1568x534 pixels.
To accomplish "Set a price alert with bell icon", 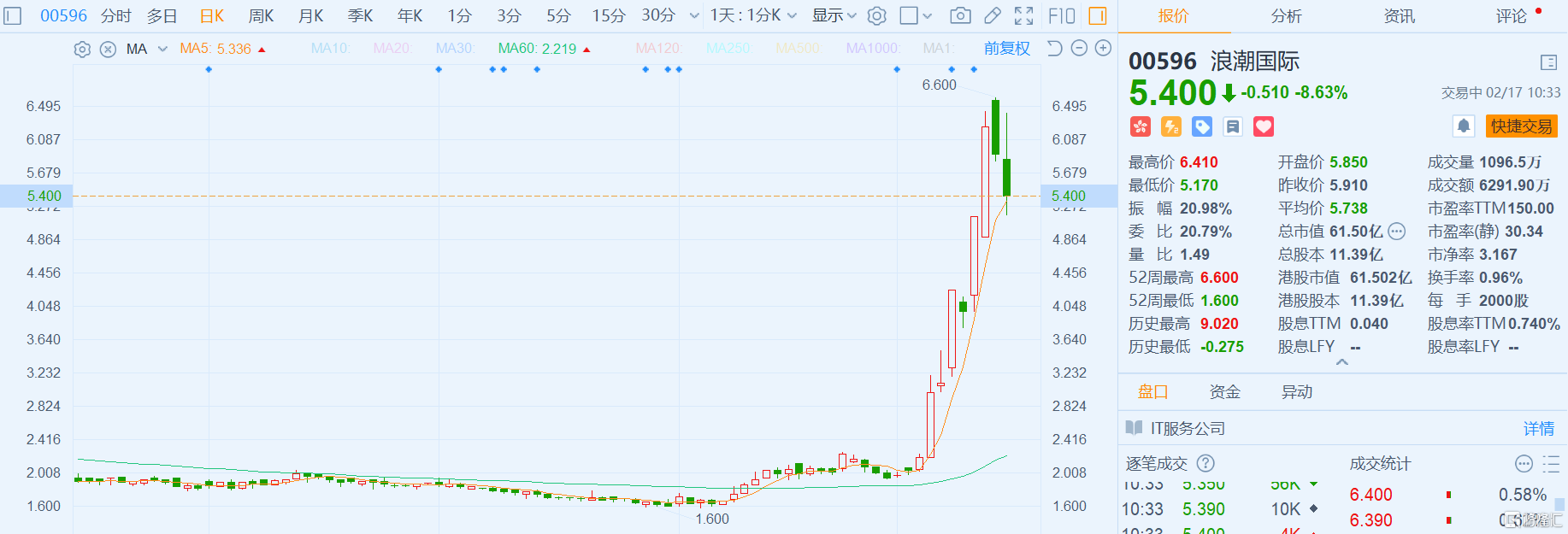I will [x=1463, y=126].
